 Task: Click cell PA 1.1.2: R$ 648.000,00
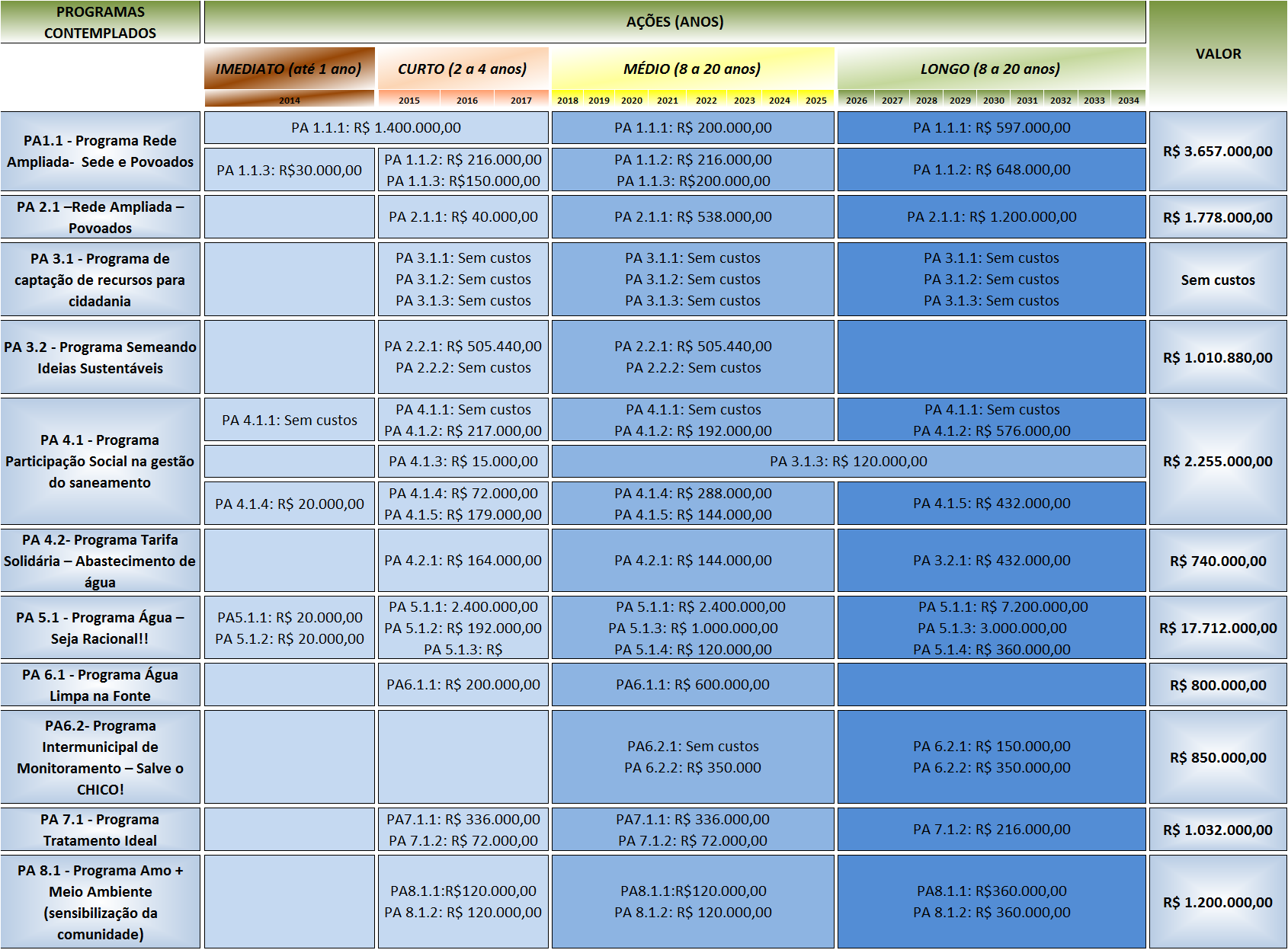tap(992, 170)
